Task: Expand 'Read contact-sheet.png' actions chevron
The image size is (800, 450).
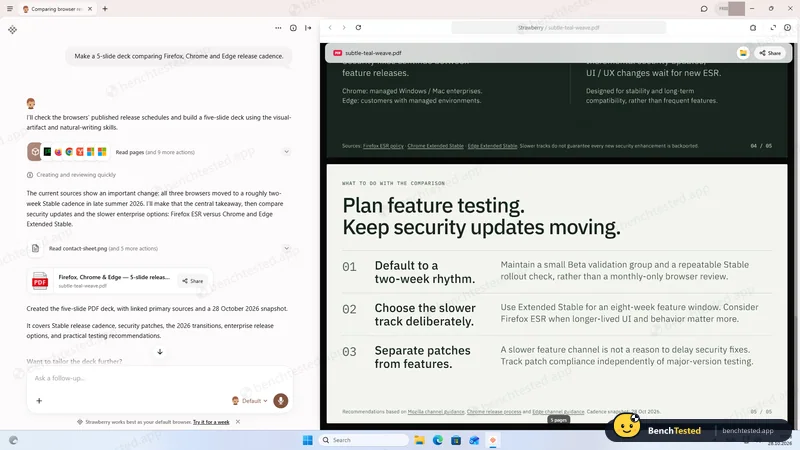Action: coord(286,248)
